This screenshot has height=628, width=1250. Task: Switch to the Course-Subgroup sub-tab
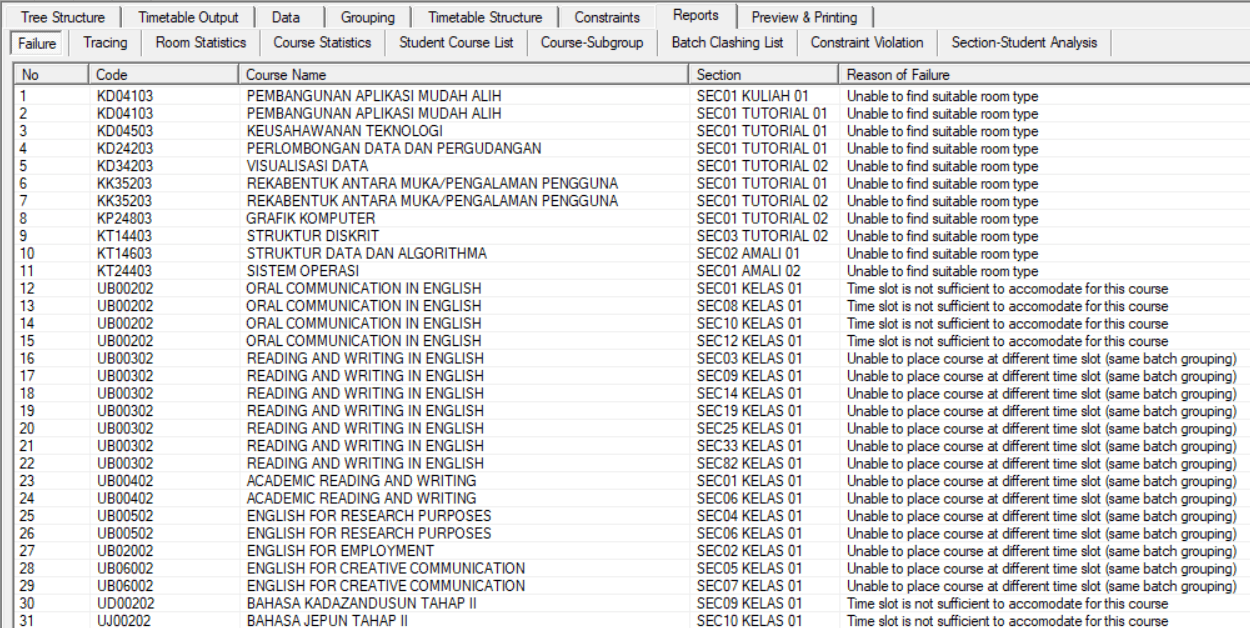pos(592,43)
